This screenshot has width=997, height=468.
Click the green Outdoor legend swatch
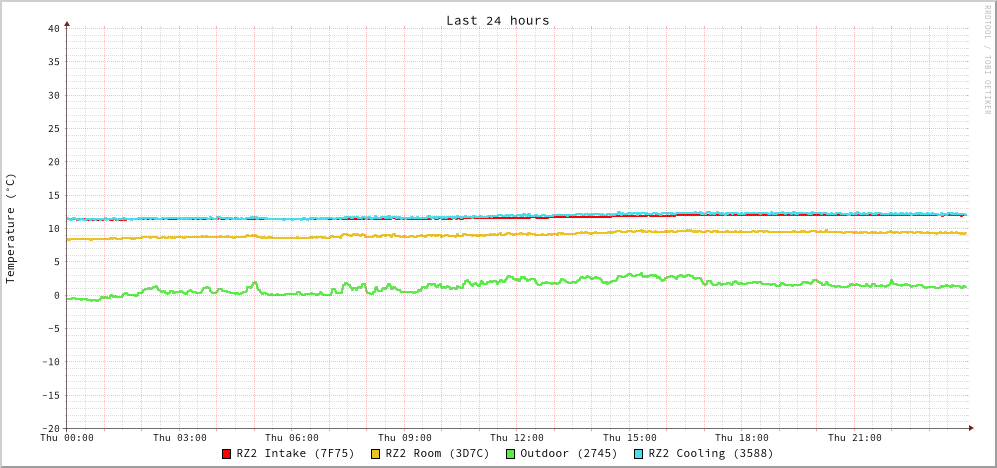[x=510, y=454]
